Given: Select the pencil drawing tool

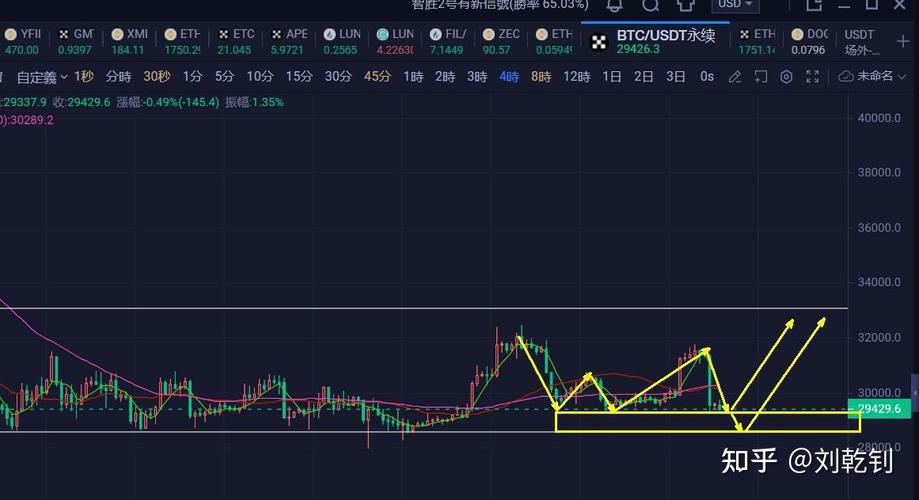Looking at the screenshot, I should (x=734, y=77).
